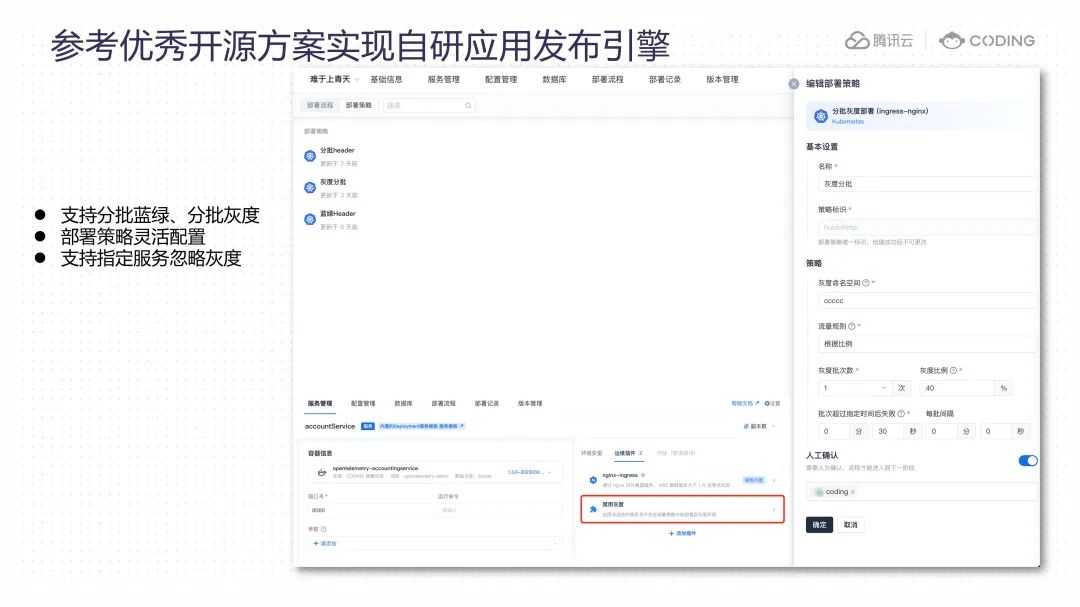Click the Tencent Cloud logo

[x=879, y=41]
